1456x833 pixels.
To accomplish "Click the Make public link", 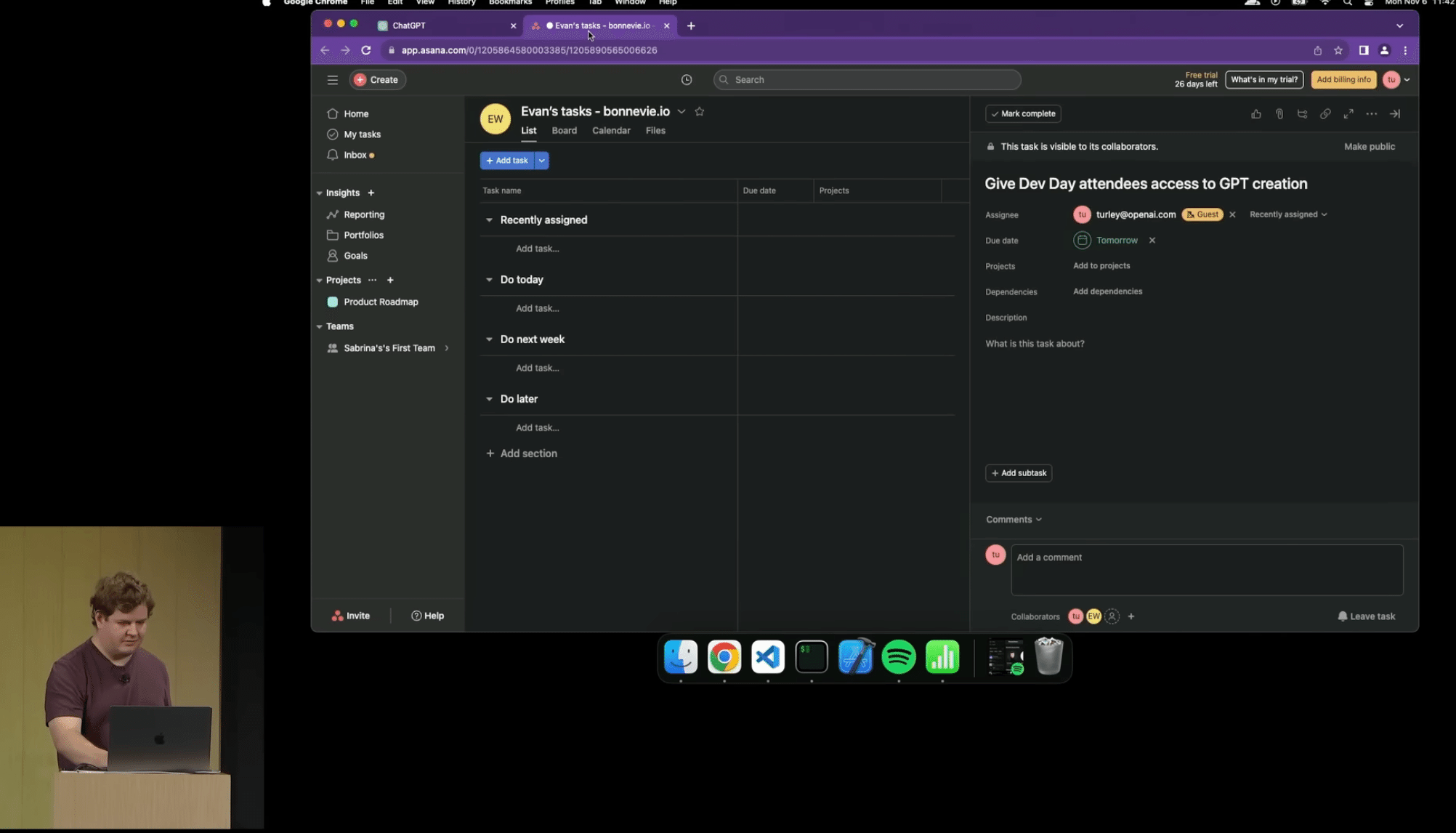I will (x=1369, y=147).
